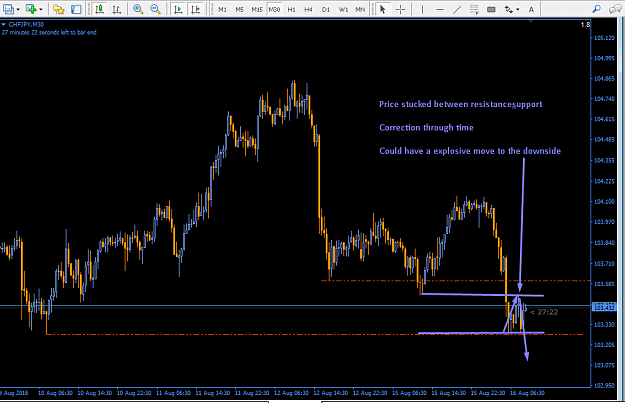Viewport: 625px width, 403px height.
Task: Pick the diagonal Trendline drawing tool
Action: 457,9
